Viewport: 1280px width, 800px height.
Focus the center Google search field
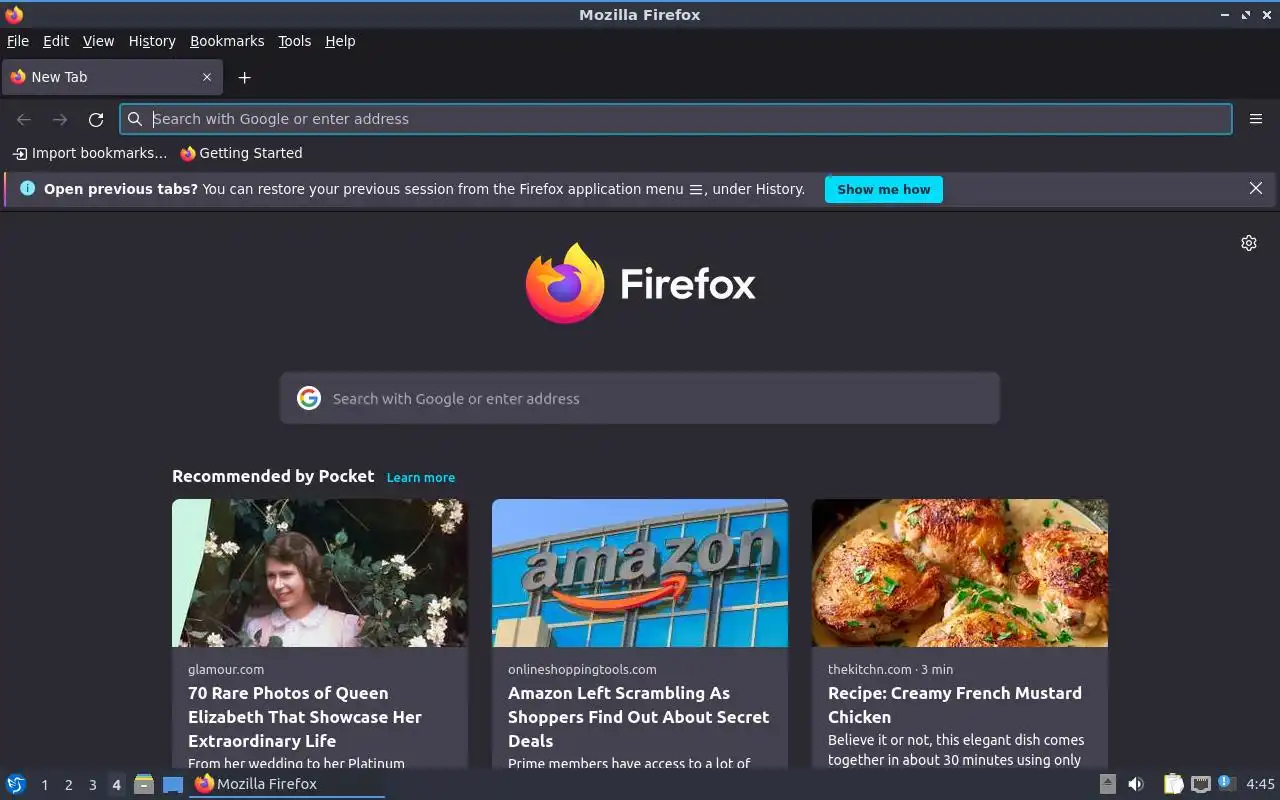point(640,398)
